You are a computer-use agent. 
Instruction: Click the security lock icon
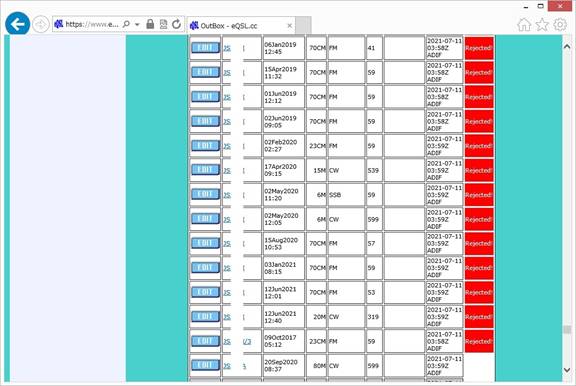coord(150,24)
